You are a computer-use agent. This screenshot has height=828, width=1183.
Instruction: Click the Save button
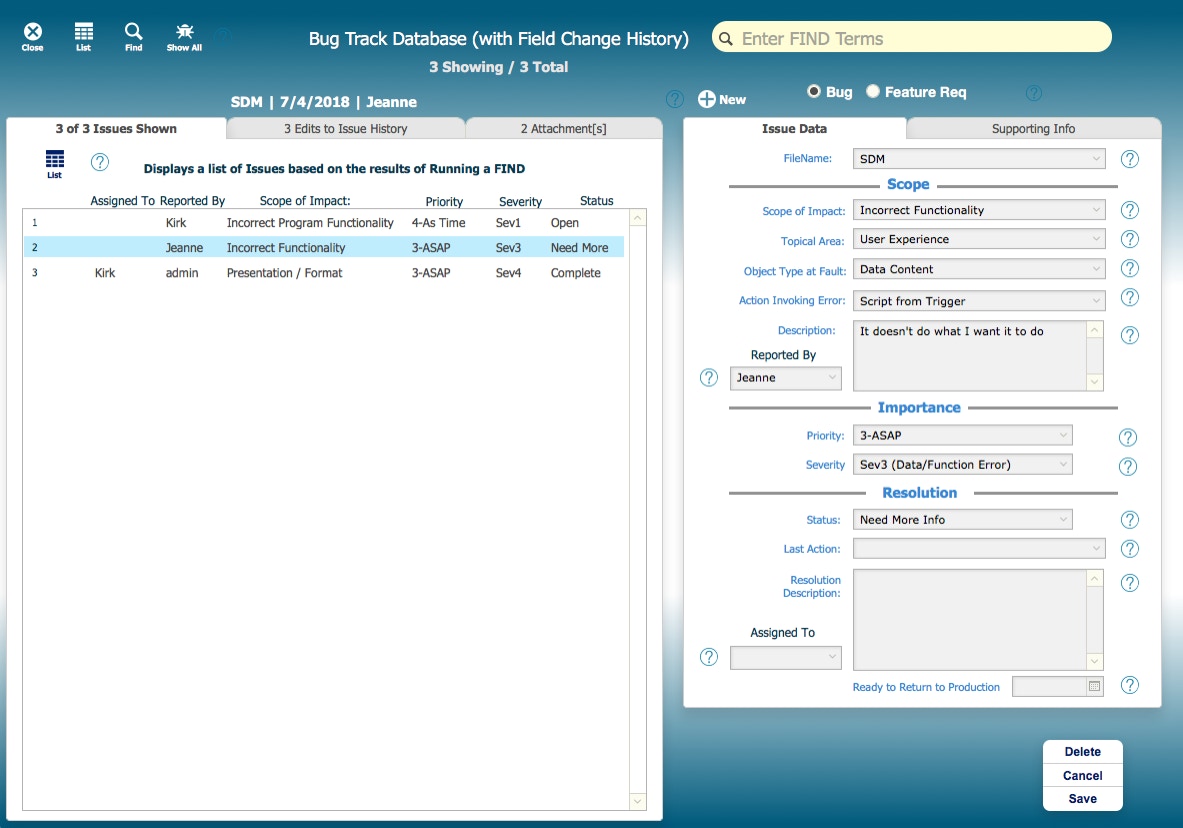[x=1082, y=799]
